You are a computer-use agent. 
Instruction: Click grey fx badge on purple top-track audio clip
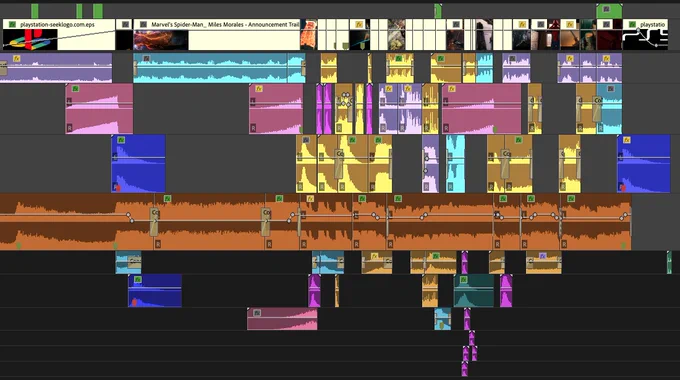(512, 59)
